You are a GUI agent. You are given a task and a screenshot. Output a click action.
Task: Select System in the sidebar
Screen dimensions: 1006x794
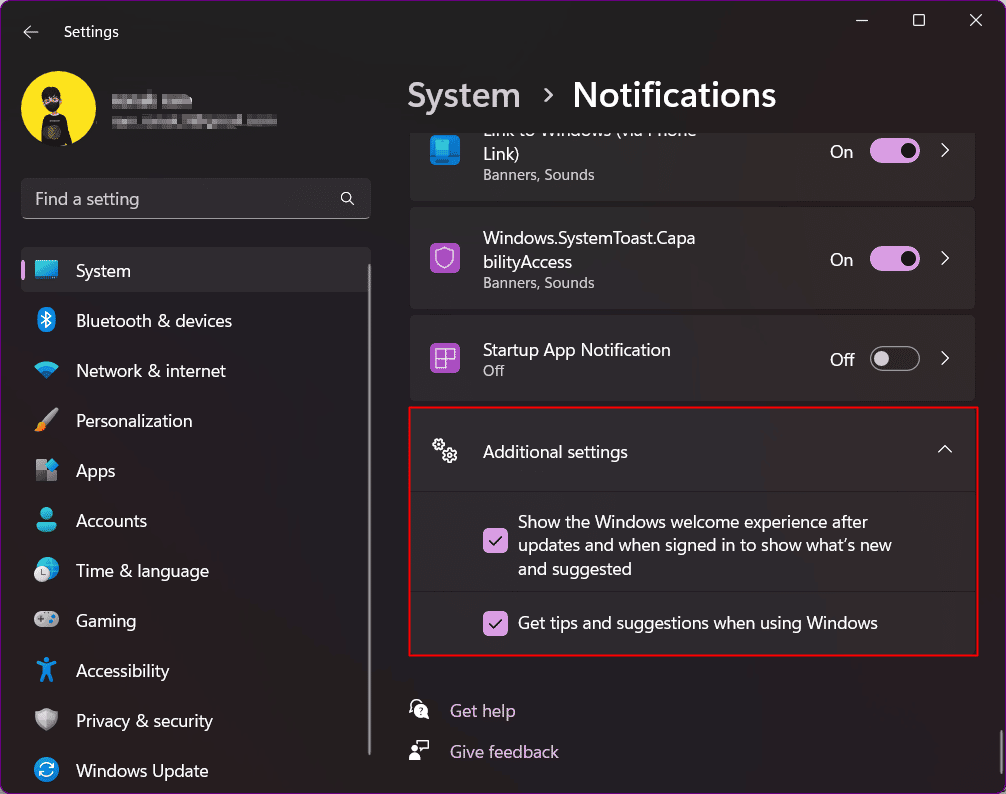coord(196,271)
